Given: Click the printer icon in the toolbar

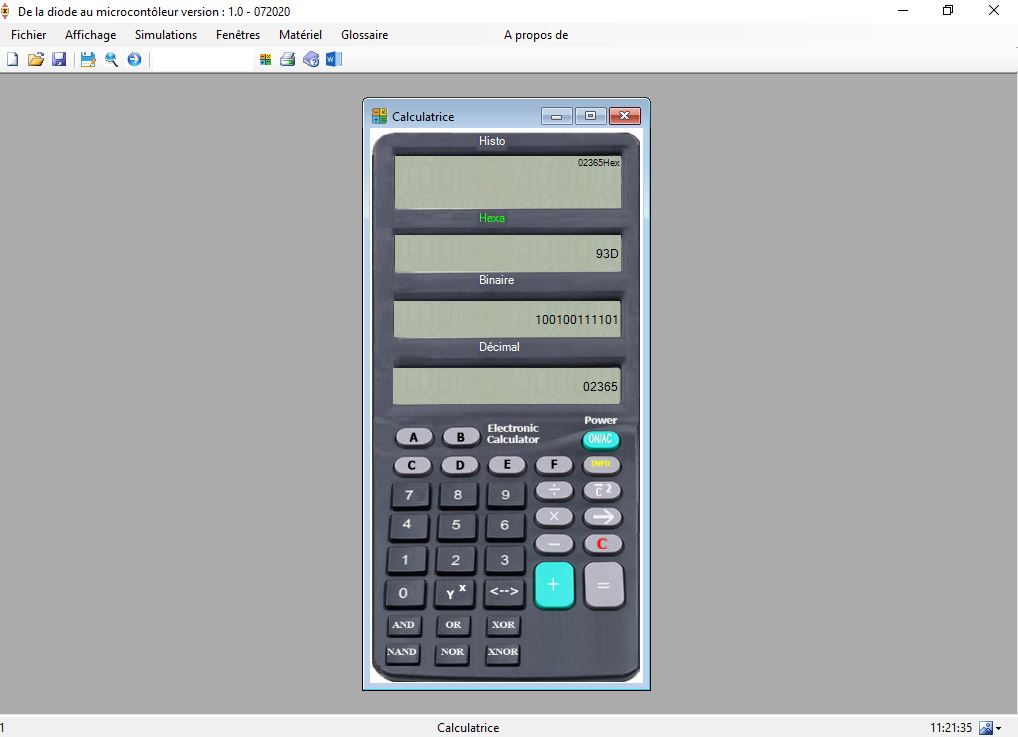Looking at the screenshot, I should point(288,59).
